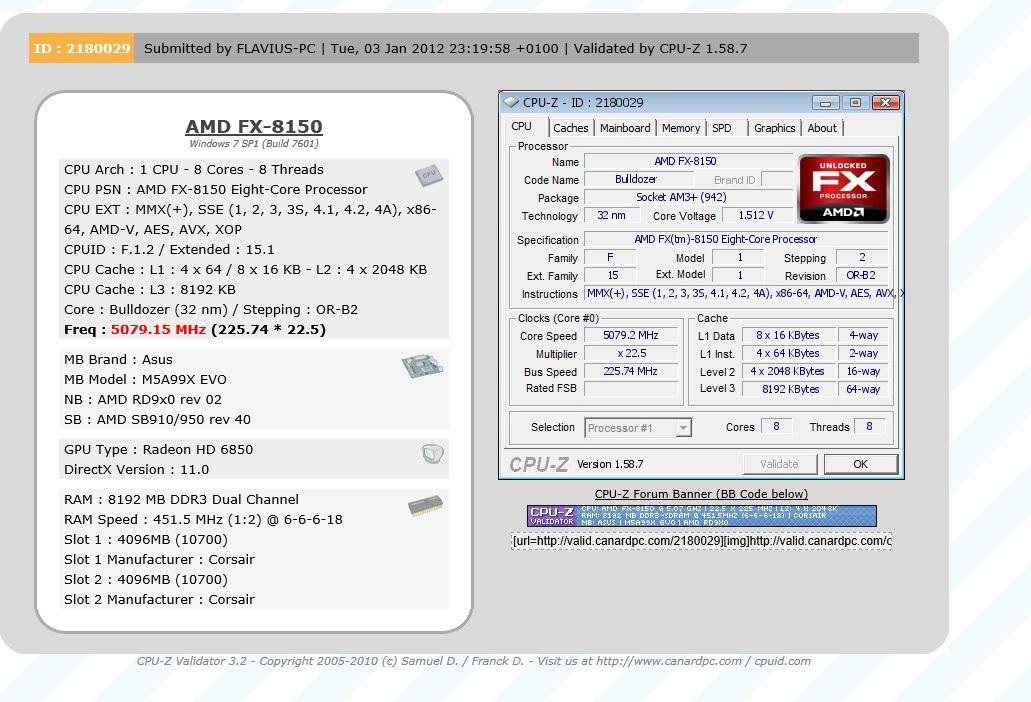Minimize the CPU-Z window
The height and width of the screenshot is (702, 1031).
tap(825, 103)
